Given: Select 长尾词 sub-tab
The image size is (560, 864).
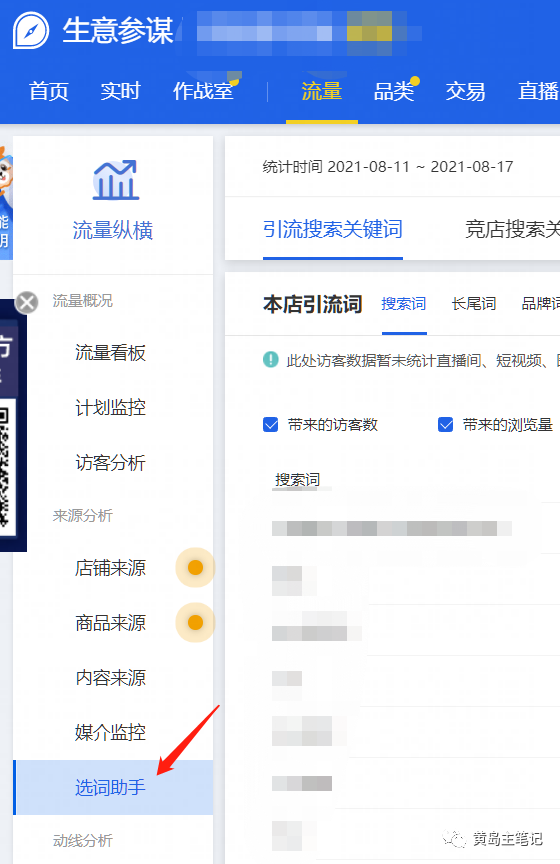Looking at the screenshot, I should (x=473, y=304).
